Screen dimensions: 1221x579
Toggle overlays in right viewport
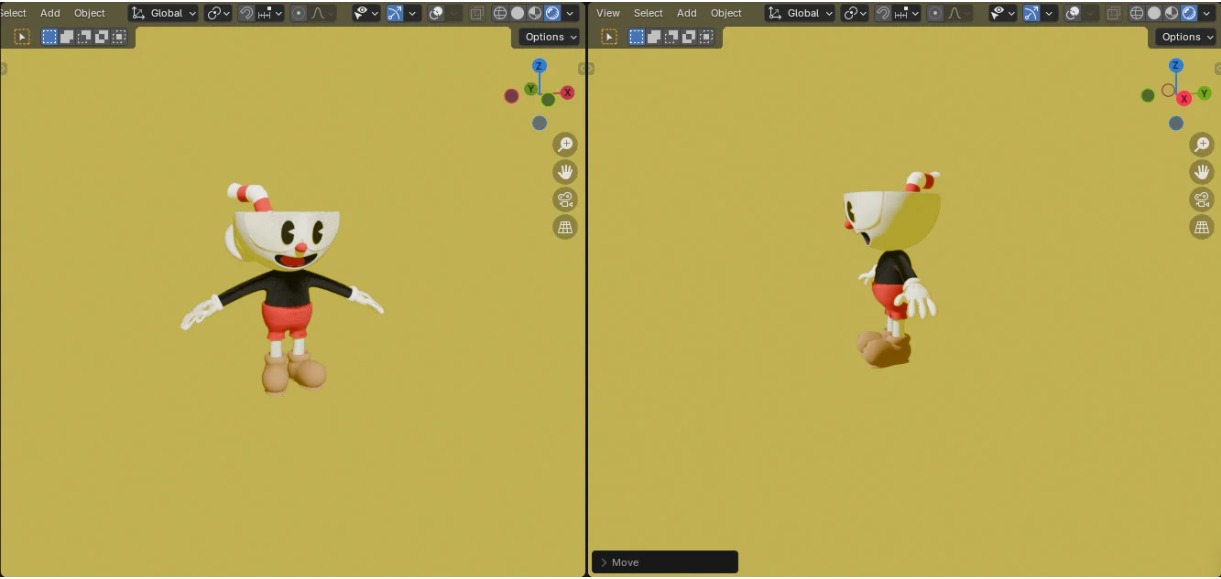pyautogui.click(x=1073, y=13)
